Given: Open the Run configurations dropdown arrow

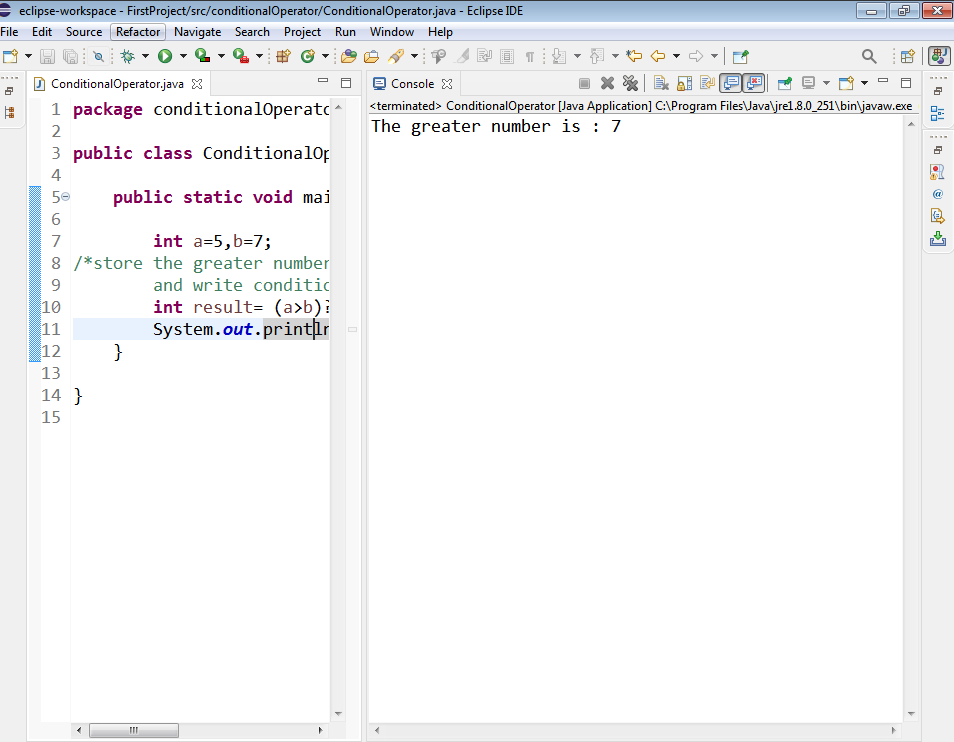Looking at the screenshot, I should click(183, 57).
